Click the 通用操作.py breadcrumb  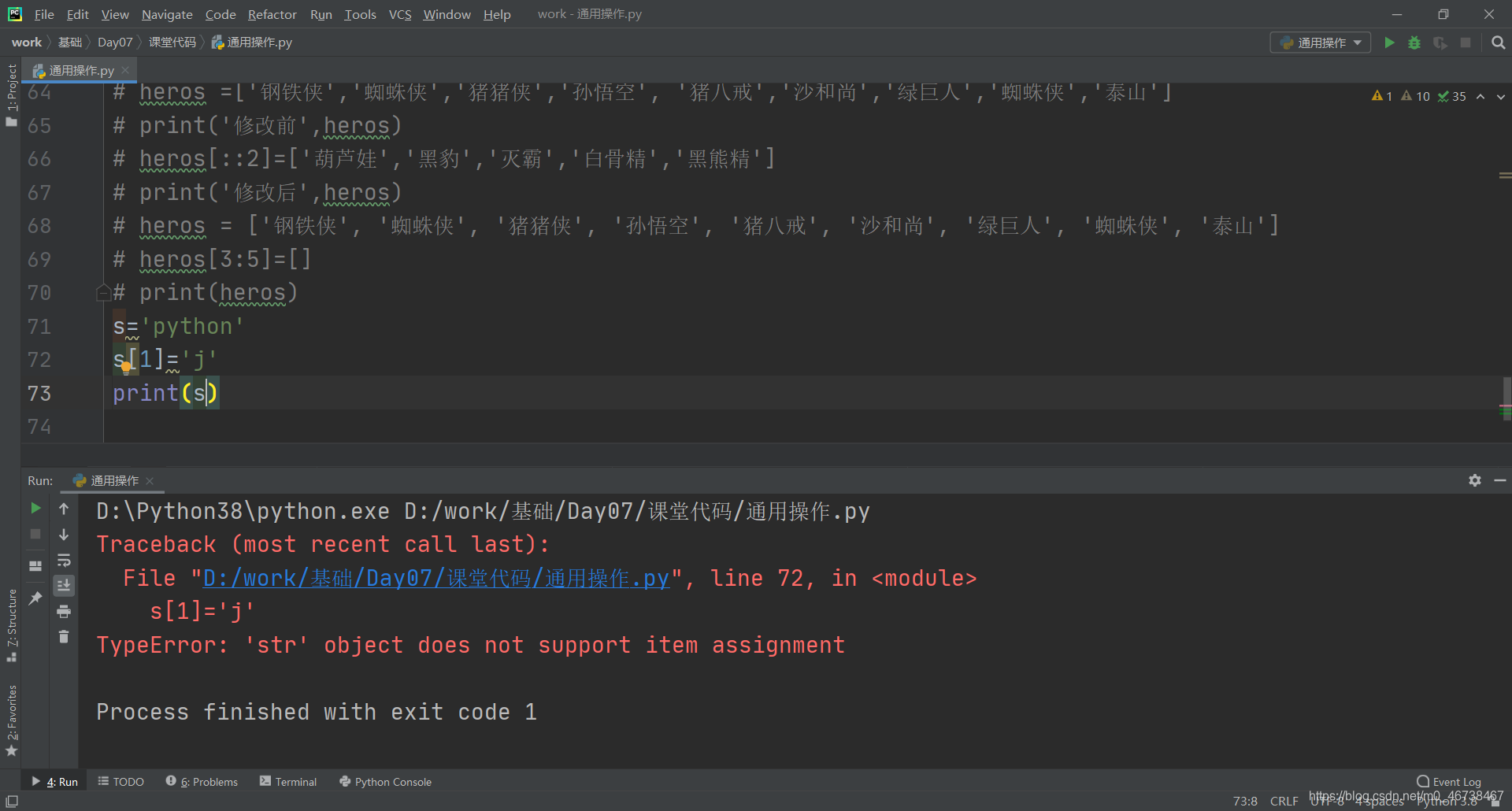(x=252, y=43)
